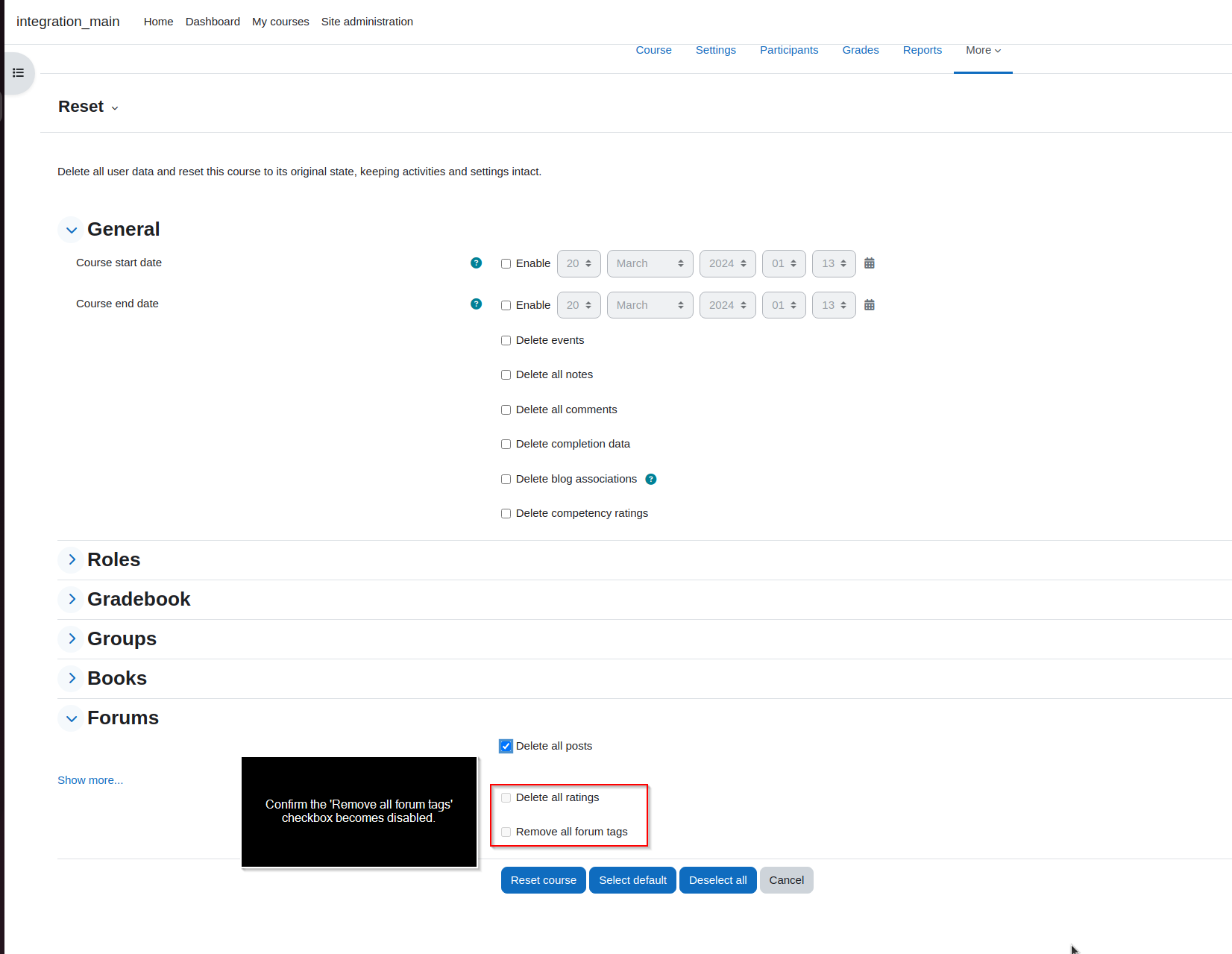The width and height of the screenshot is (1232, 954).
Task: Click disabled Remove all forum tags checkbox
Action: pyautogui.click(x=506, y=832)
